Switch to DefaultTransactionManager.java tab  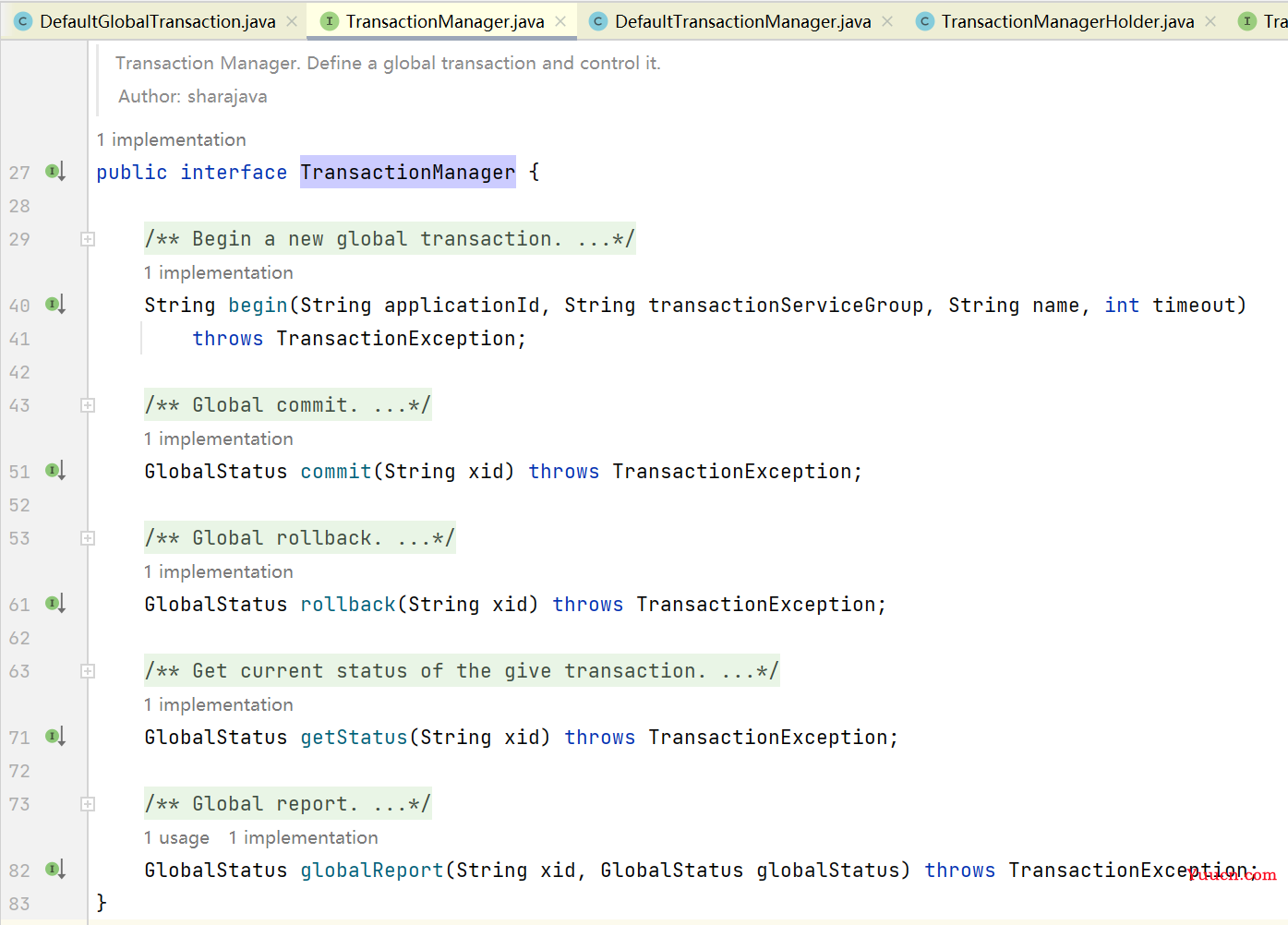[x=742, y=21]
